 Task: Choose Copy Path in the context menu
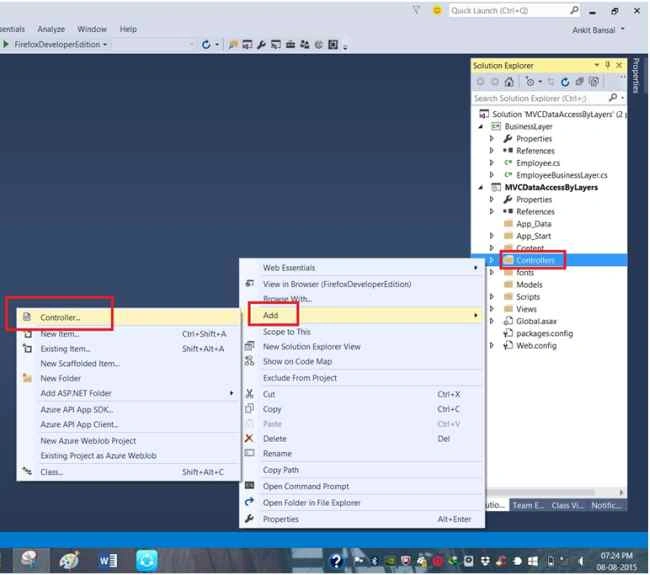[x=361, y=470]
